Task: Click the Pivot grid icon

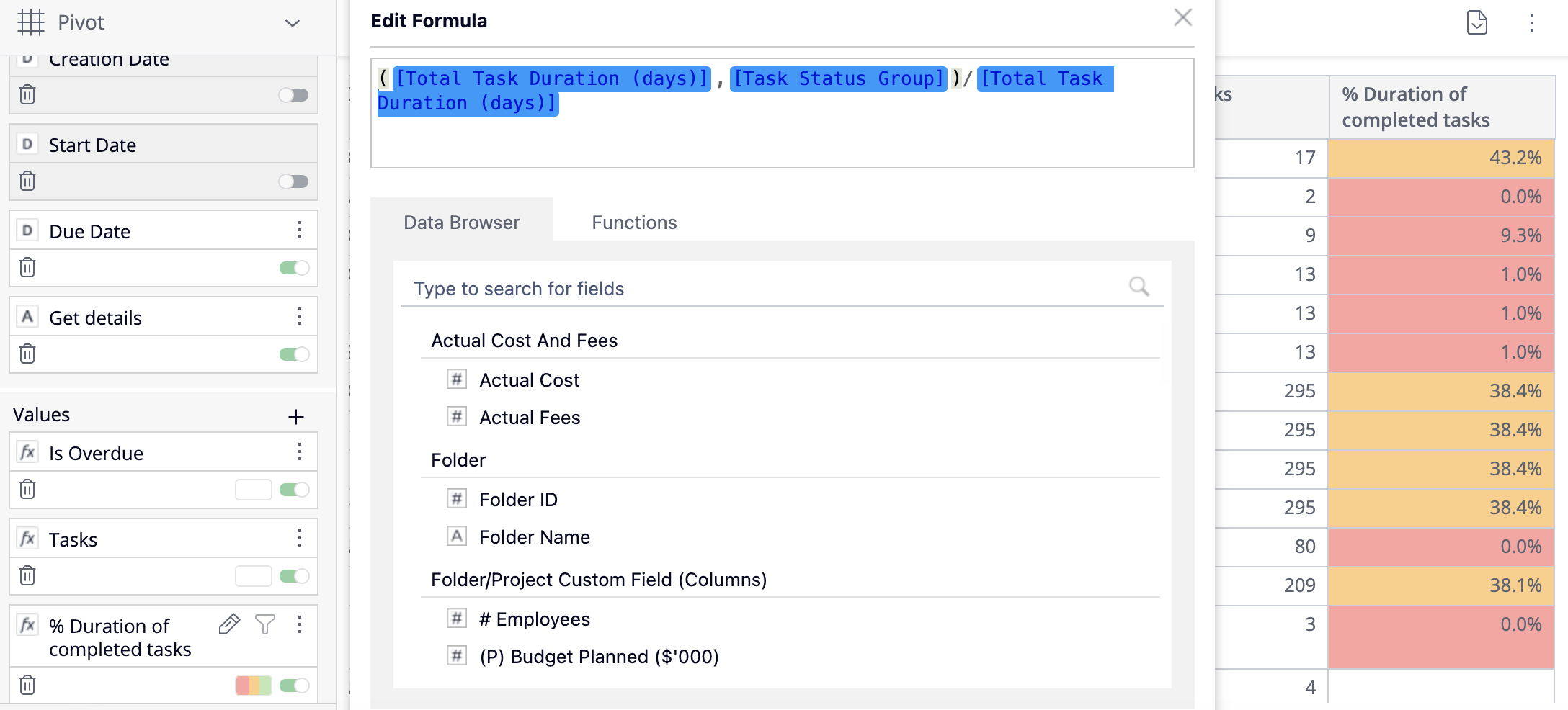Action: point(31,22)
